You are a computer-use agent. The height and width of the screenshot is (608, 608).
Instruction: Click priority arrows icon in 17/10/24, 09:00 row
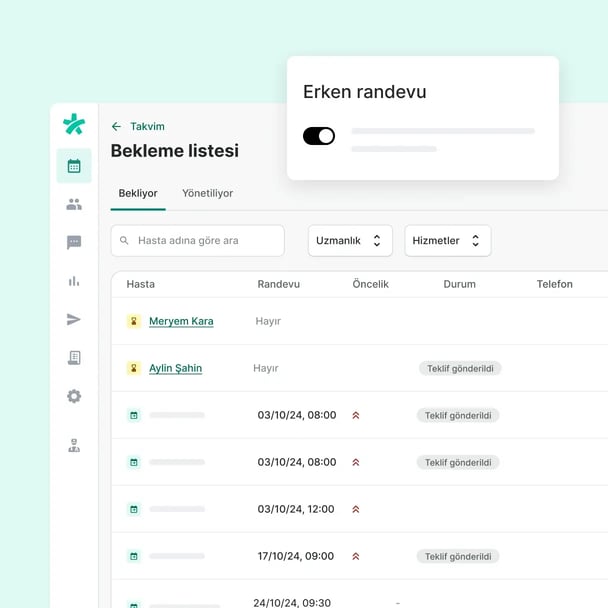click(356, 556)
